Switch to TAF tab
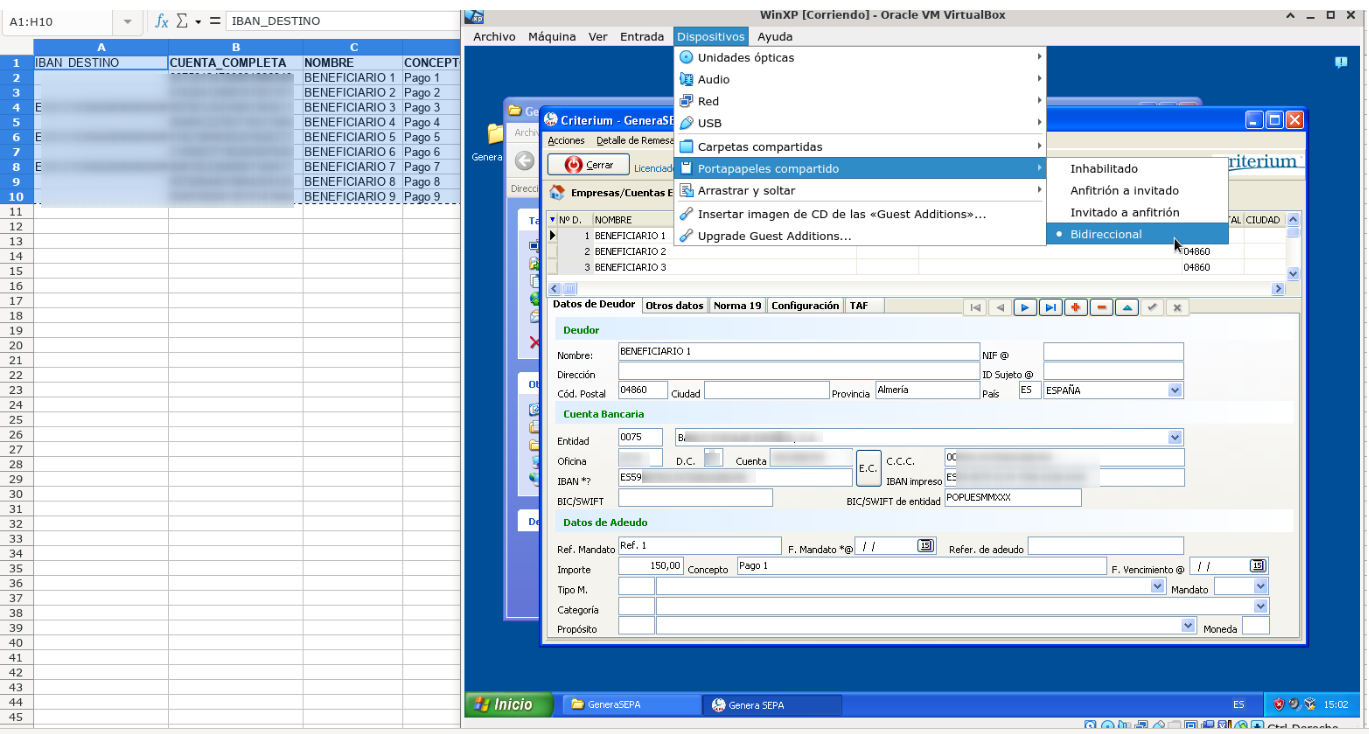1369x734 pixels. coord(858,306)
